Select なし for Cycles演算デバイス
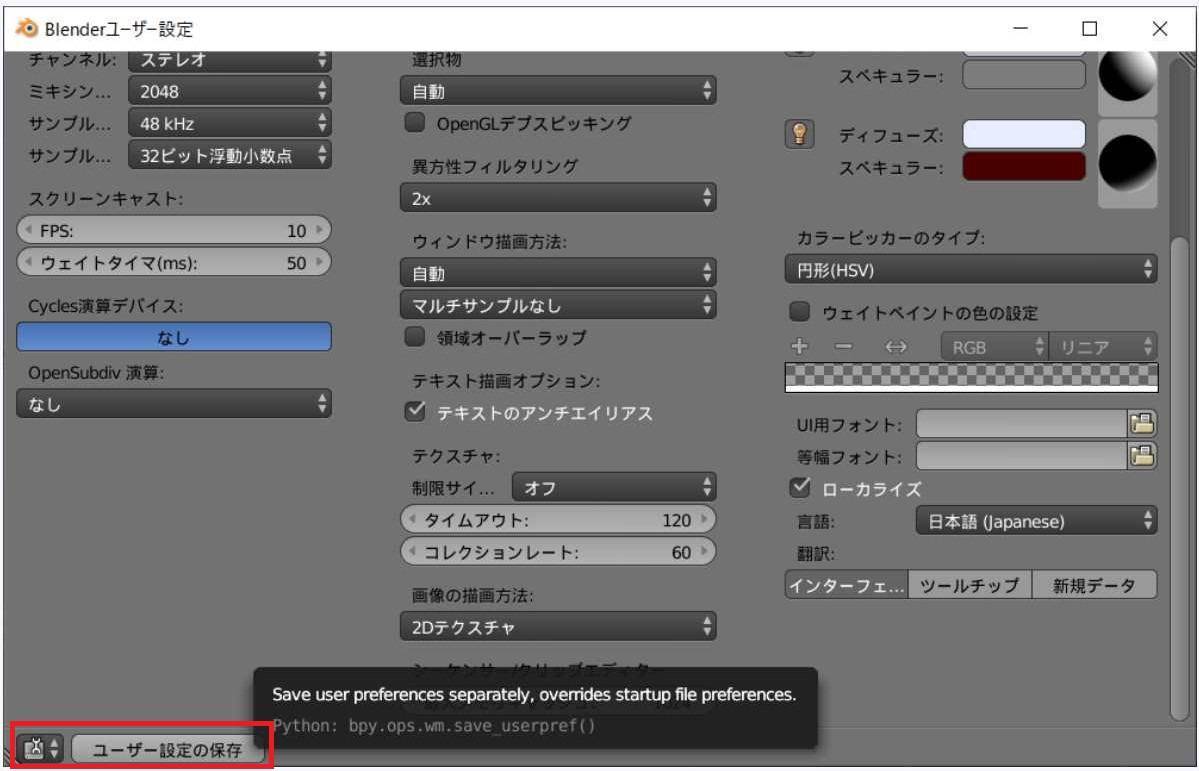This screenshot has width=1199, height=771. tap(174, 337)
